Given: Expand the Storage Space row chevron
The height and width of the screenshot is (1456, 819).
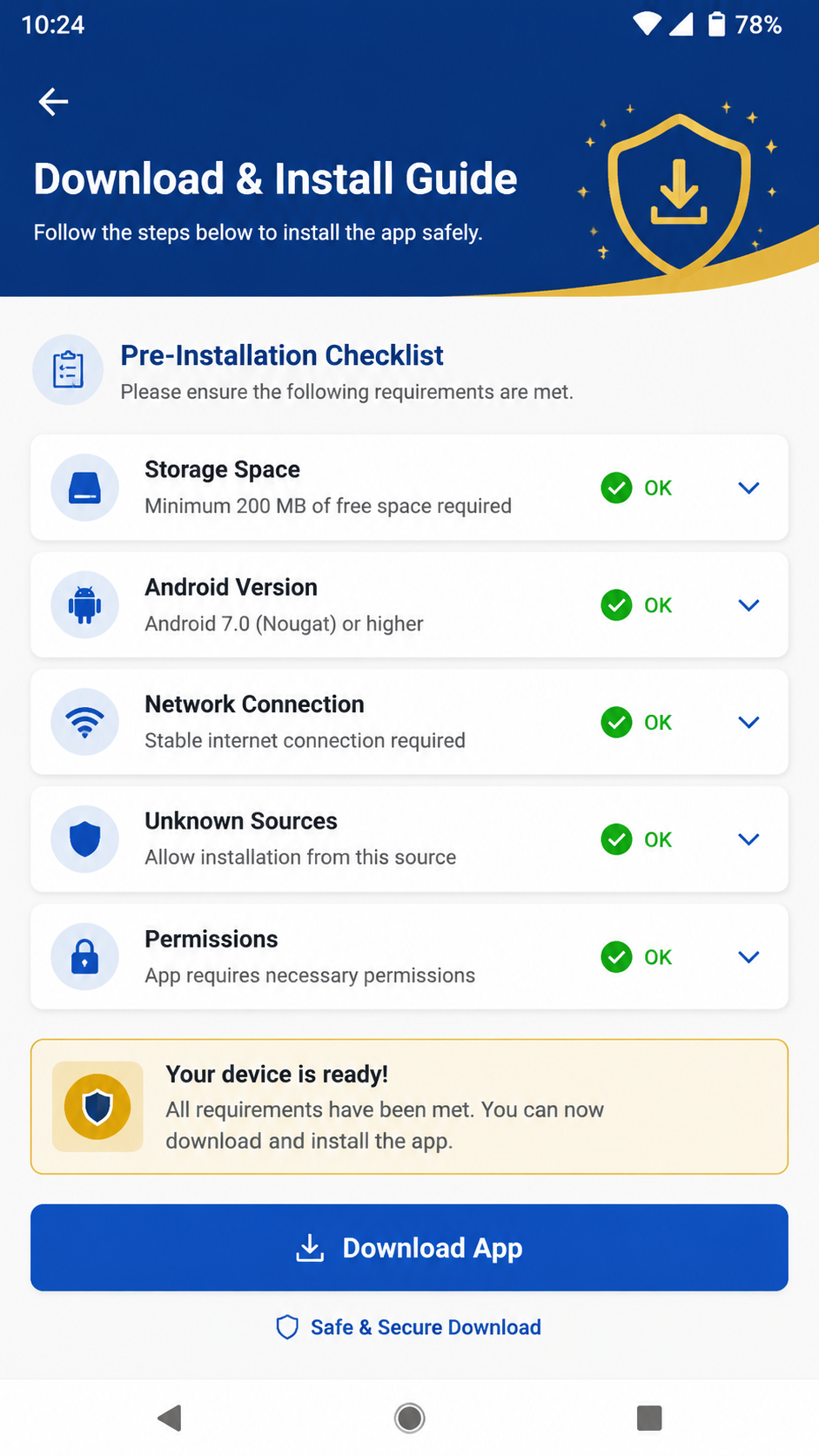Looking at the screenshot, I should pos(749,488).
